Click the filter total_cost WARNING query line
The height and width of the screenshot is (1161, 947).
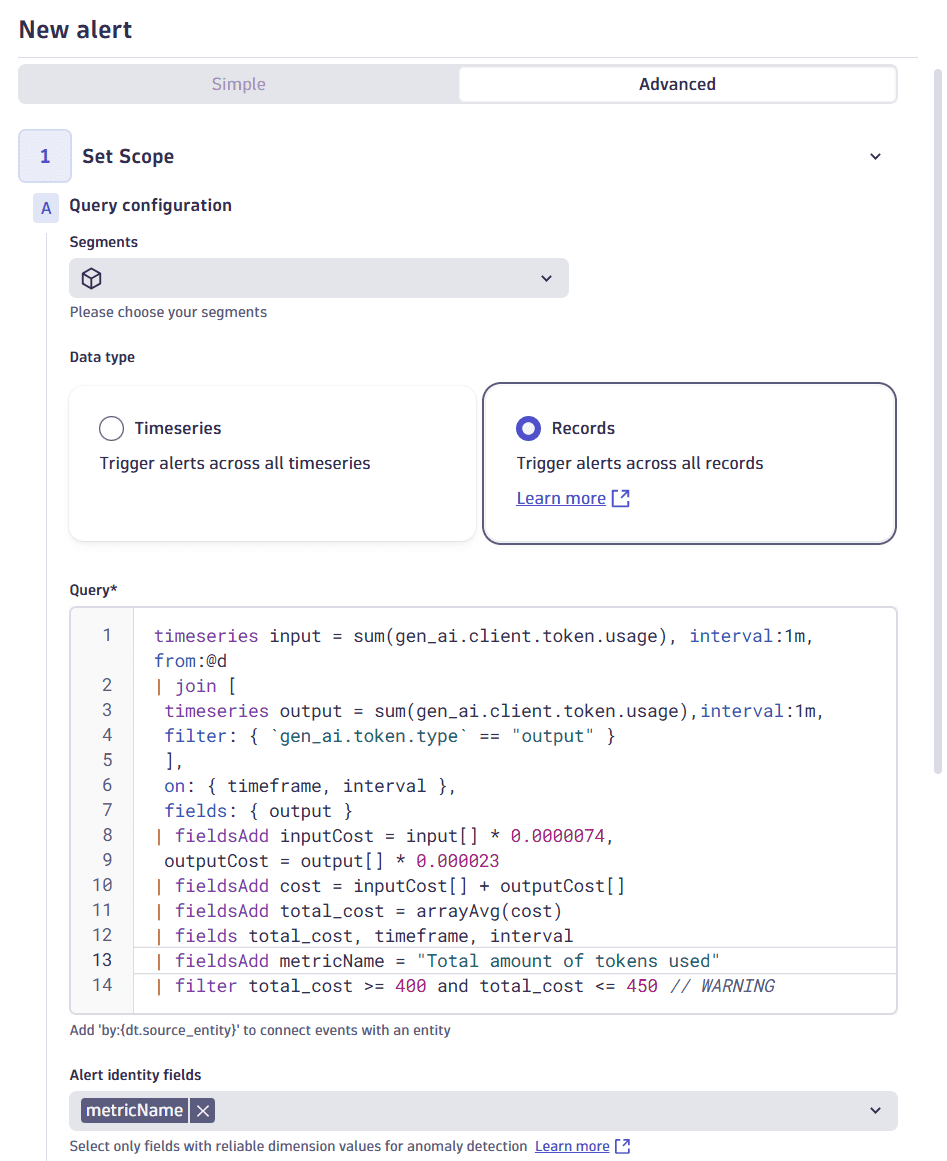[465, 986]
